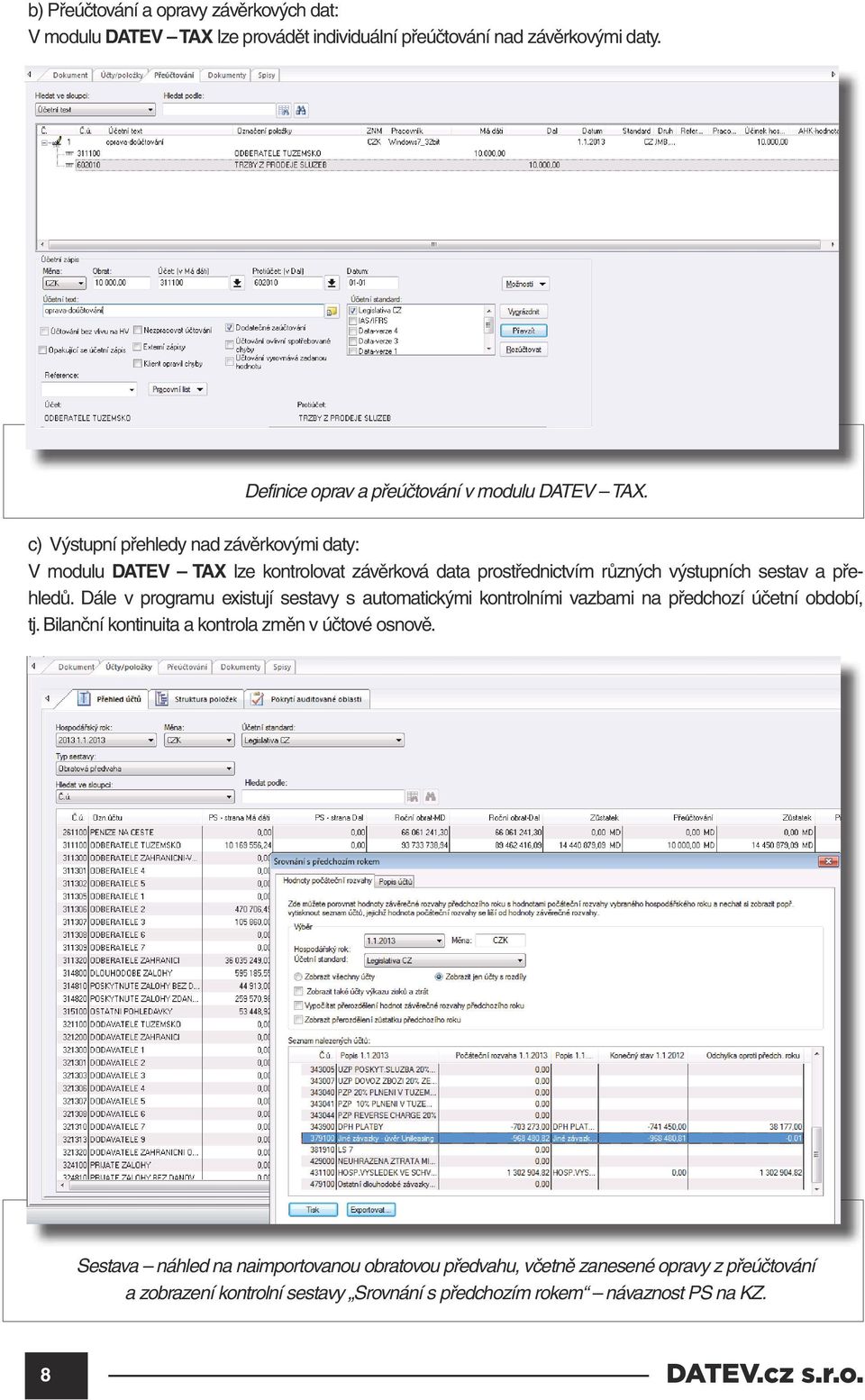Click the binoculars search icon in upper Přeúčtování panel
Viewport: 865px width, 1400px height.
(301, 110)
